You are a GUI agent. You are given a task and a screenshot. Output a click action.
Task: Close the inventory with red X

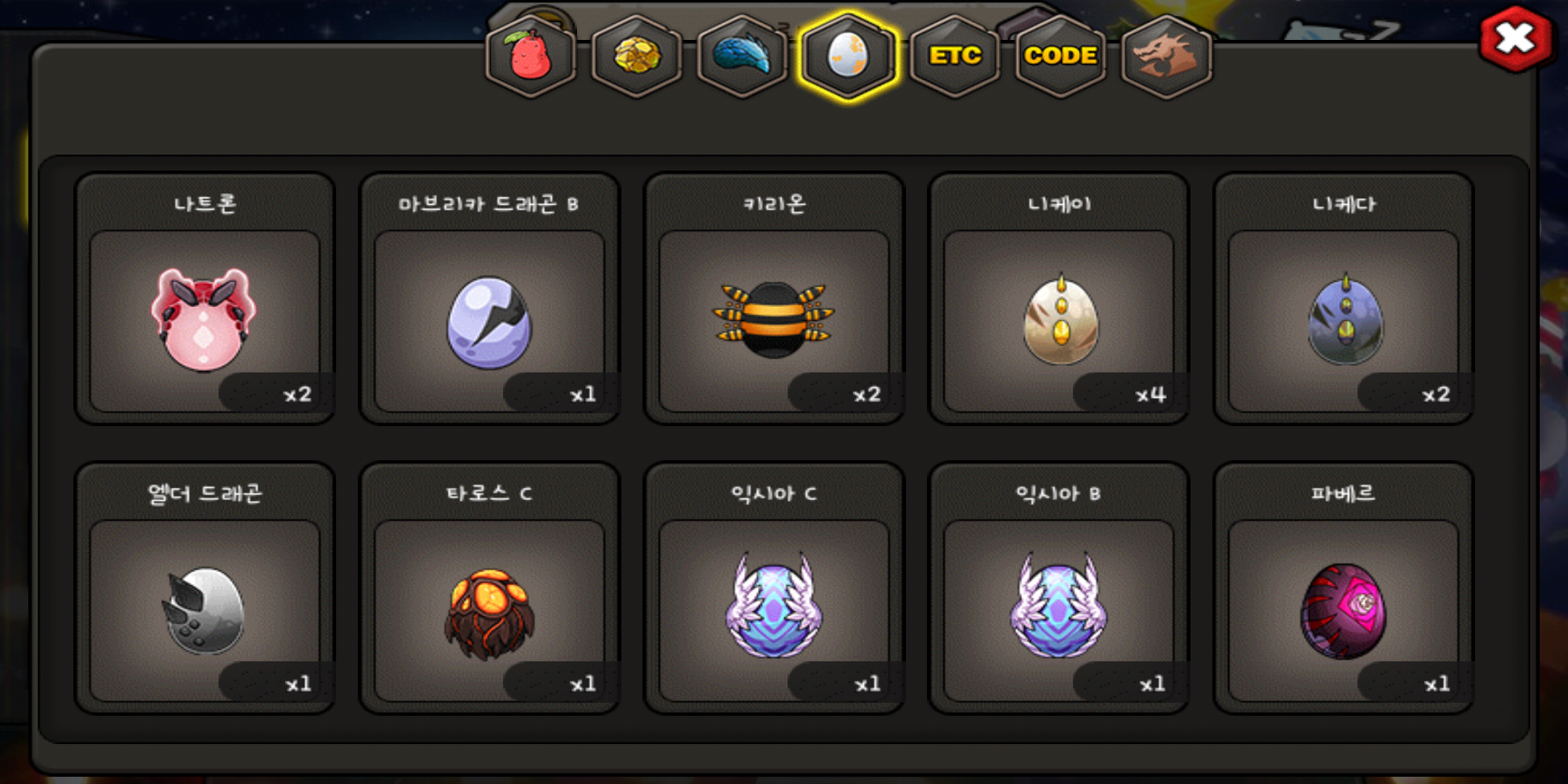(1516, 38)
